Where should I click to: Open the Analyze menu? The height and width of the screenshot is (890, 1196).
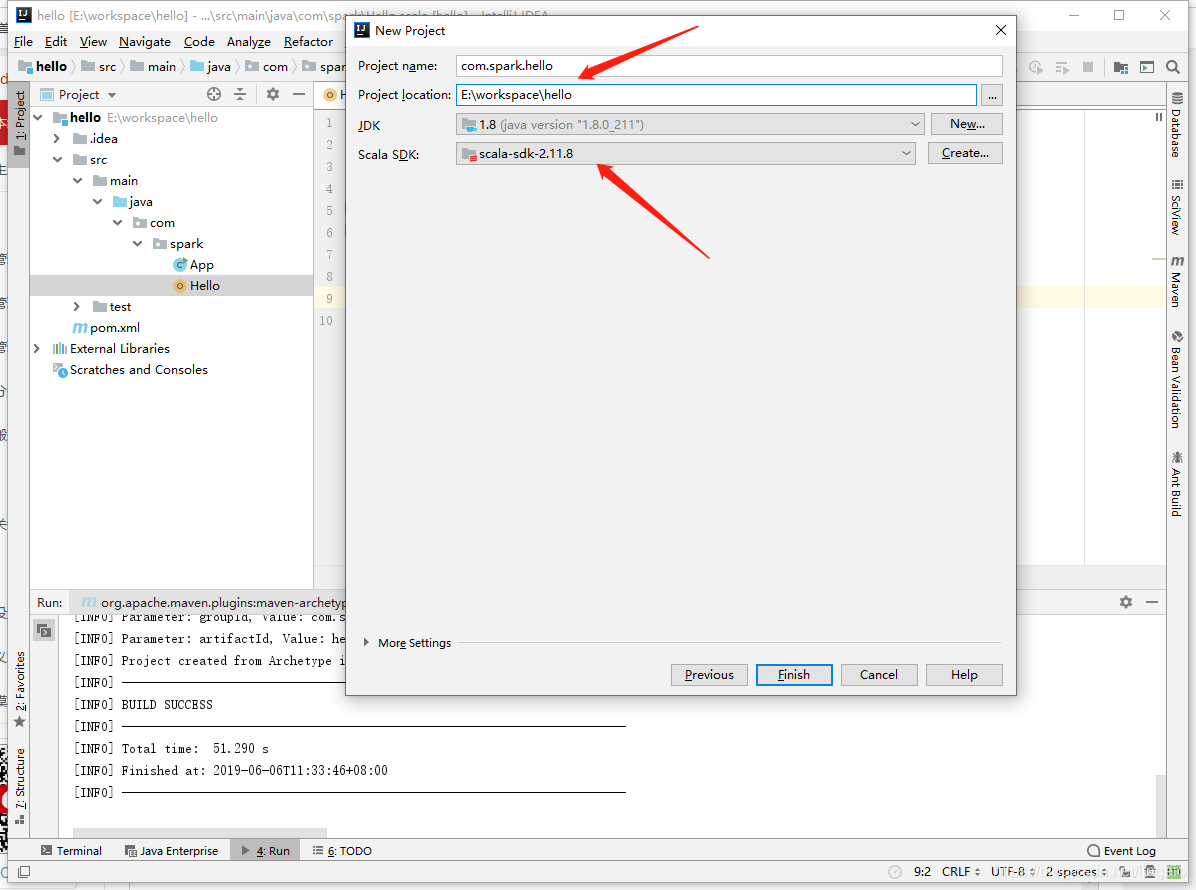(249, 42)
